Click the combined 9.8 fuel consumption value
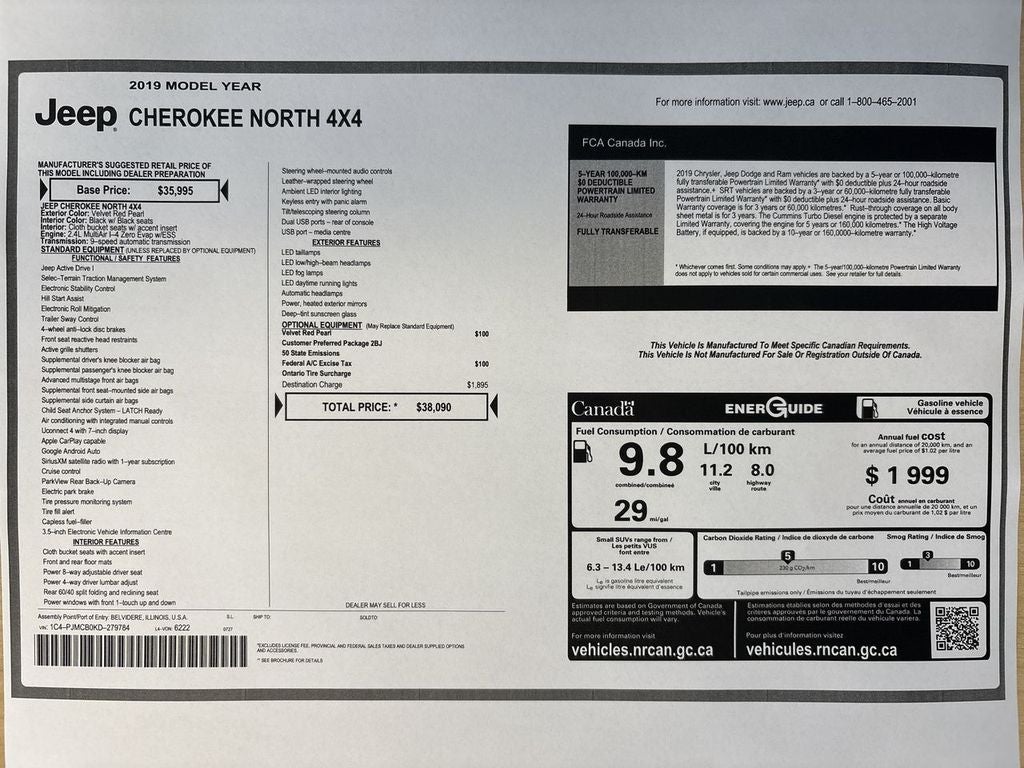This screenshot has height=768, width=1024. 650,459
